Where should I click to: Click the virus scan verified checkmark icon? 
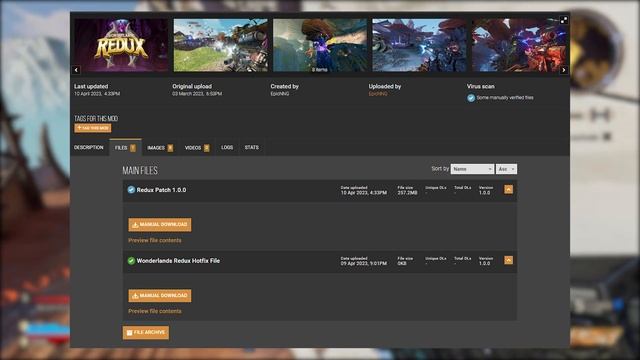click(x=471, y=98)
